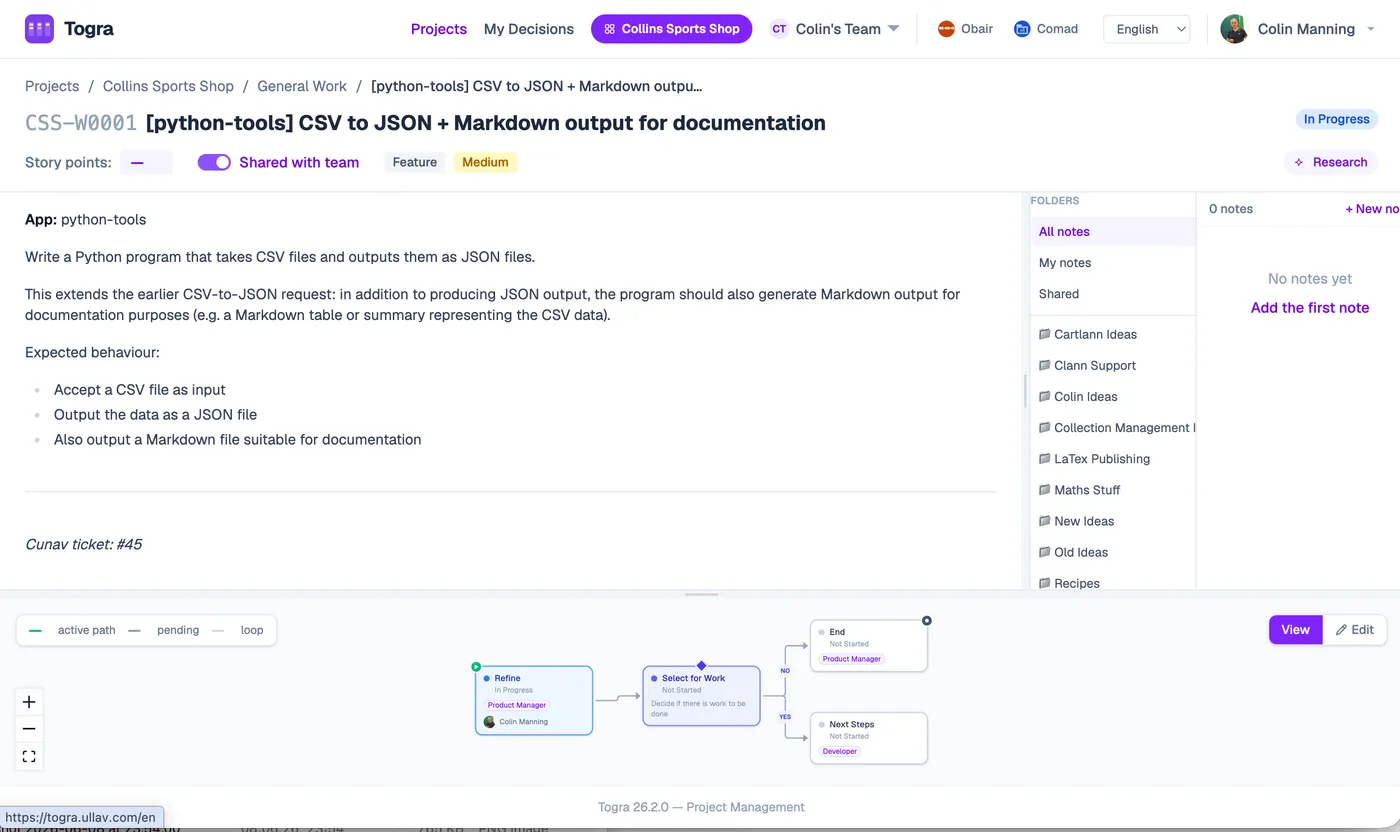1400x832 pixels.
Task: Click the vertical divider handle beside folders
Action: coord(1025,390)
